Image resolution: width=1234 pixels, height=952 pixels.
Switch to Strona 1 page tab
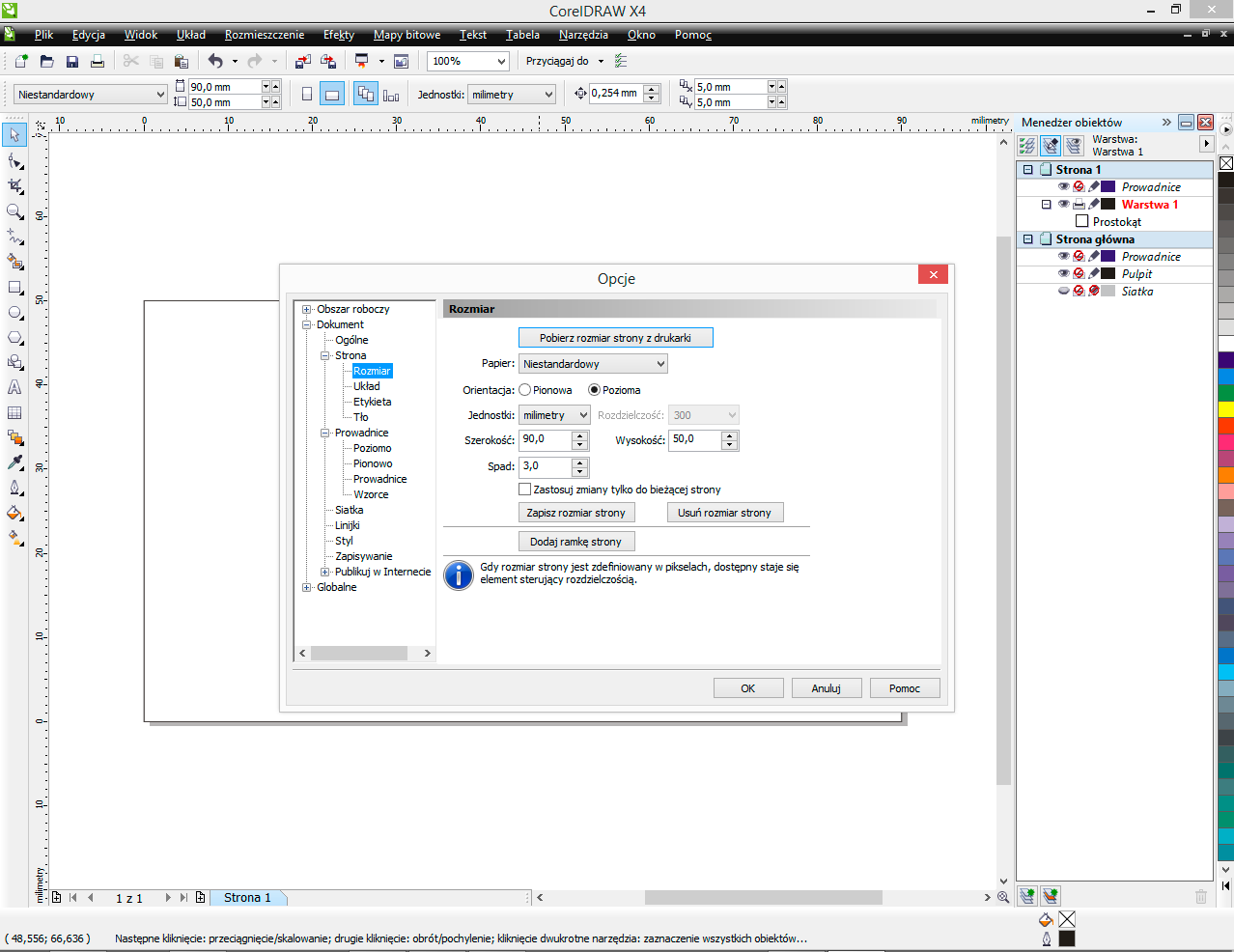pos(247,898)
